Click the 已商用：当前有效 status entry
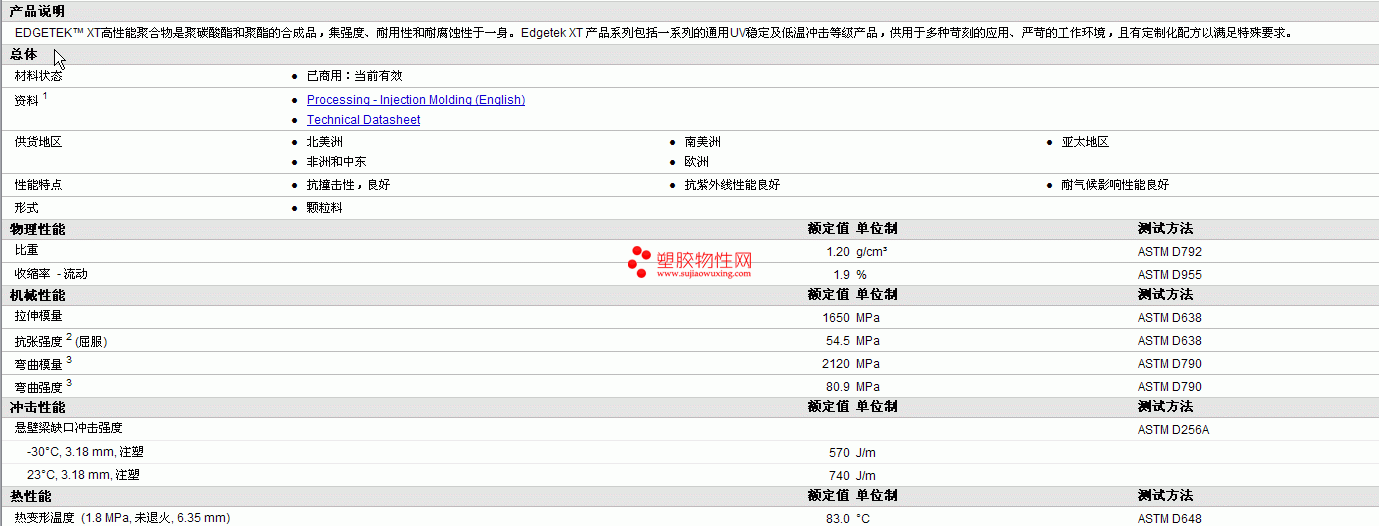 (x=355, y=76)
